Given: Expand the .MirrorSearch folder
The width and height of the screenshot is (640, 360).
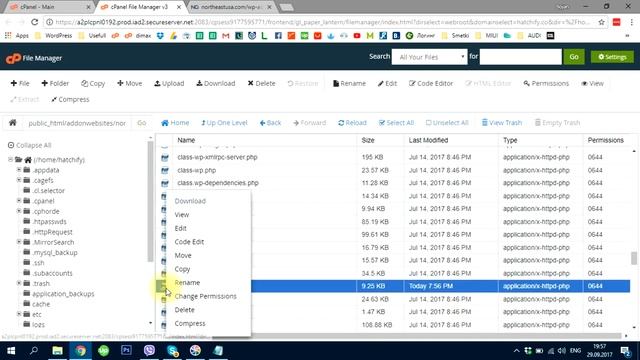Looking at the screenshot, I should coord(19,242).
